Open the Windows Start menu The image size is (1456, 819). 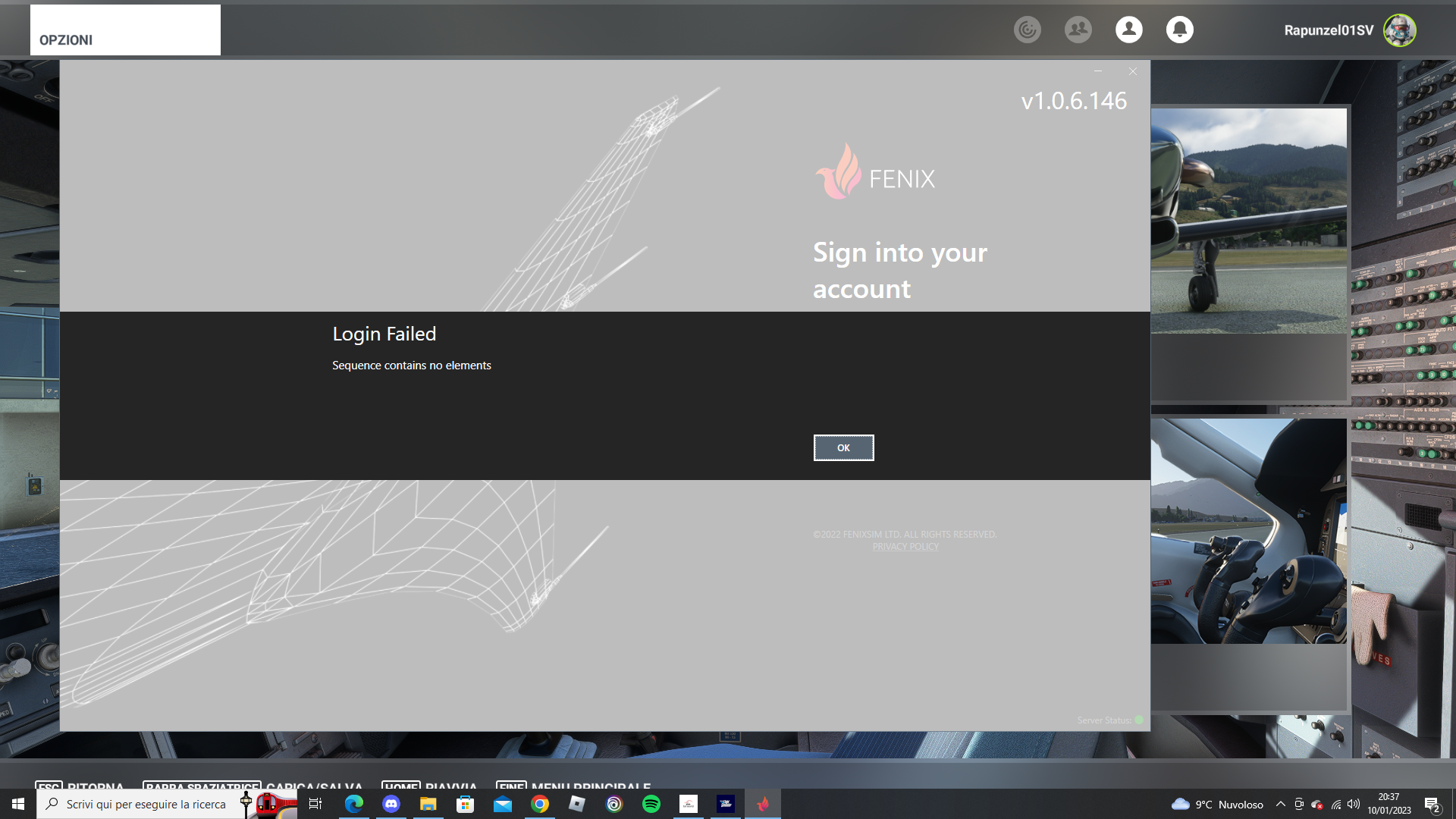click(x=18, y=804)
